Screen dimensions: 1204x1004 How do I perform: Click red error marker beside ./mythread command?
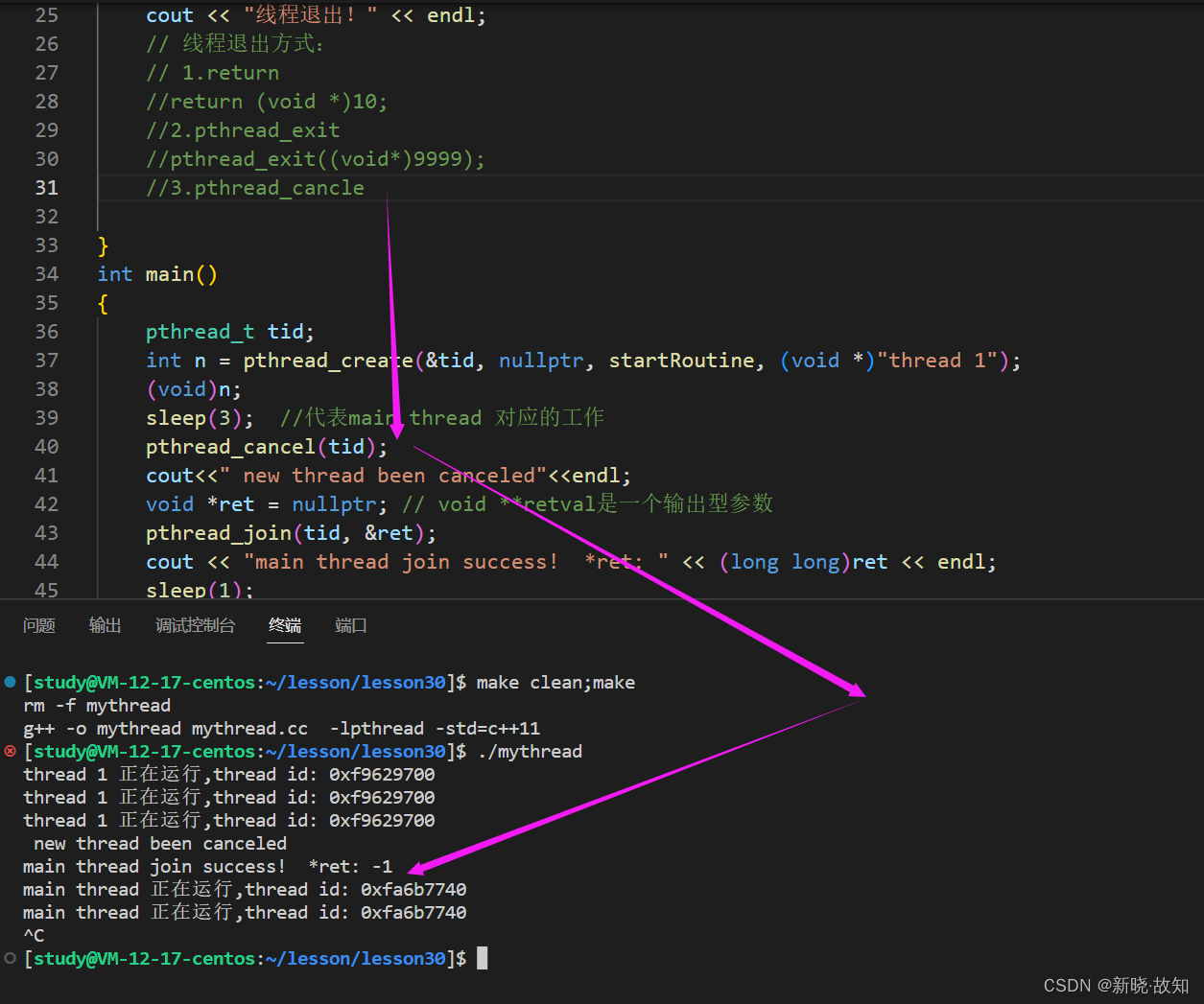click(x=11, y=751)
